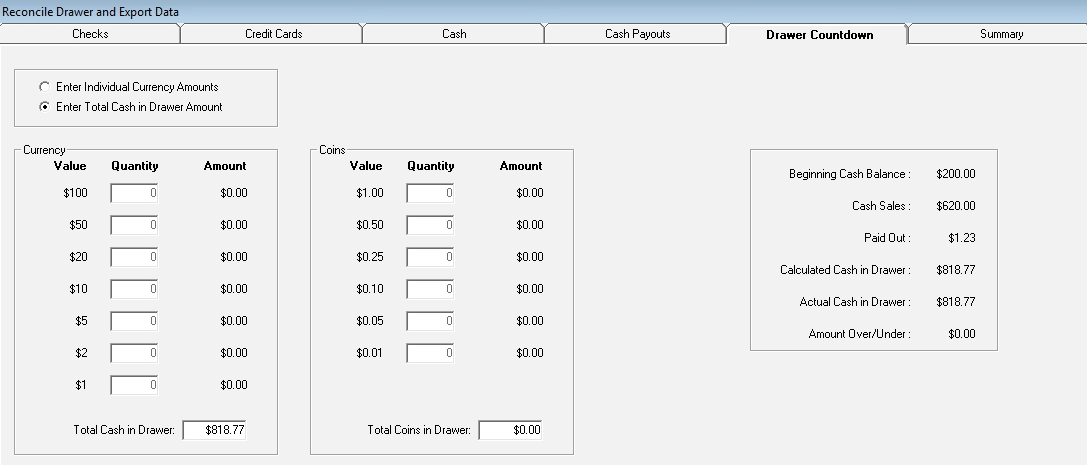View the Summary tab
The image size is (1087, 465).
(1001, 34)
